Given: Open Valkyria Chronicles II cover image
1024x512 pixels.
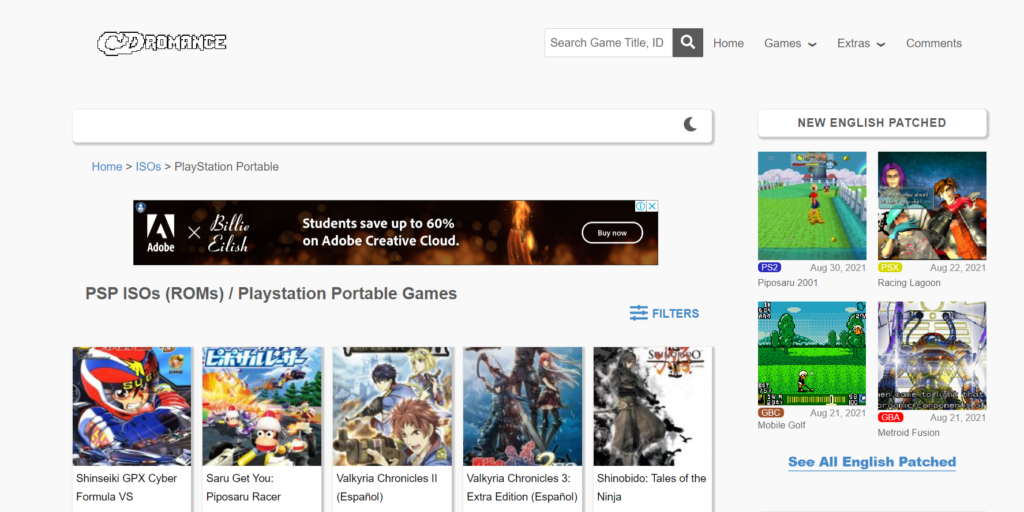Looking at the screenshot, I should click(392, 406).
